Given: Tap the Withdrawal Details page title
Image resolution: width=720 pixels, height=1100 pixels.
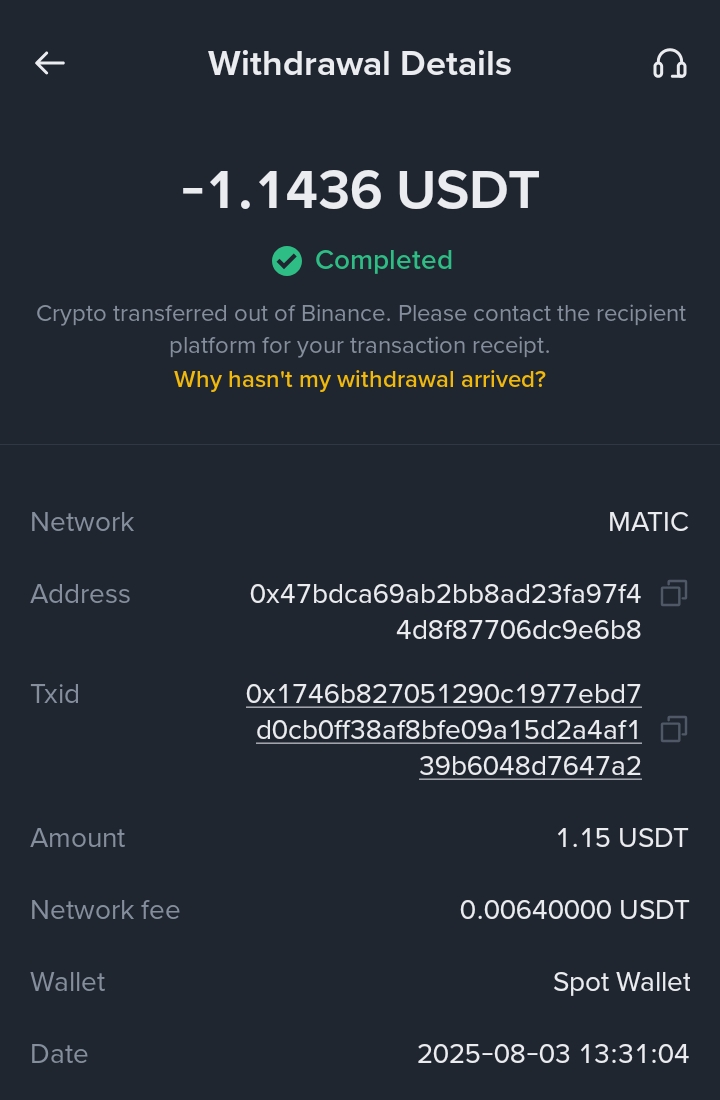Looking at the screenshot, I should coord(360,64).
